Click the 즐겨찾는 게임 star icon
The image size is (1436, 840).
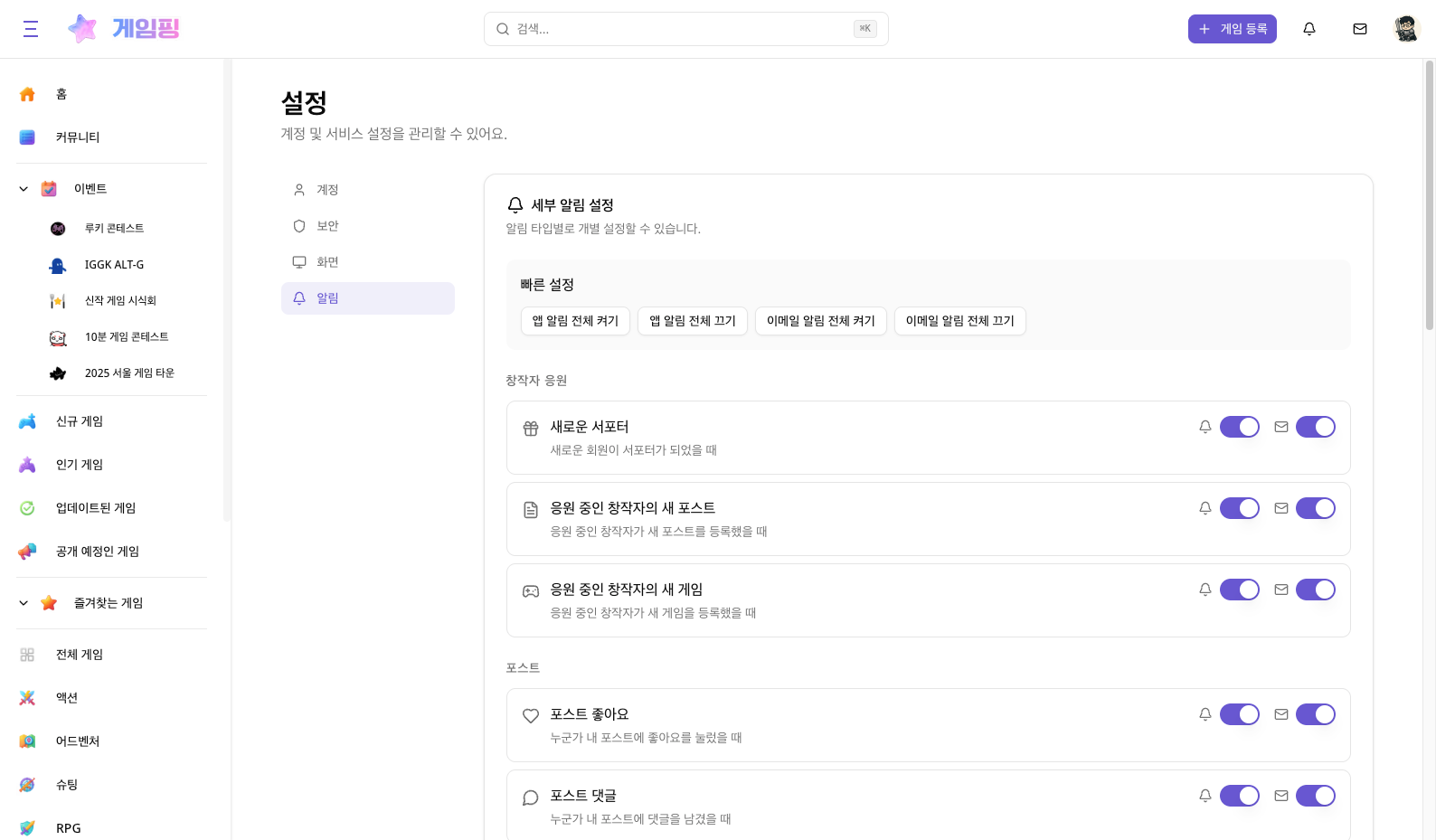pyautogui.click(x=49, y=603)
